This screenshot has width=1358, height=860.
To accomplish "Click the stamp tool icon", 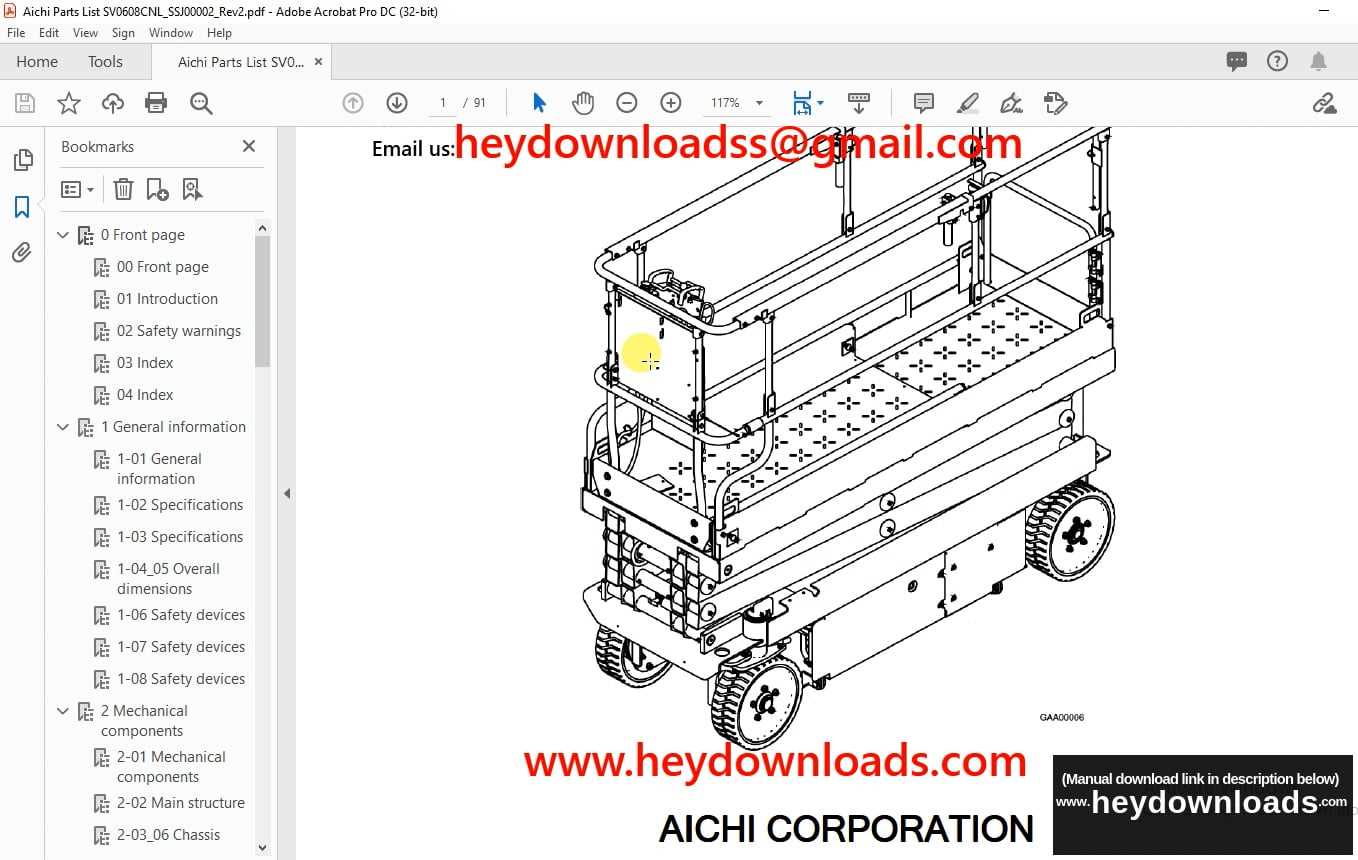I will coord(1055,103).
